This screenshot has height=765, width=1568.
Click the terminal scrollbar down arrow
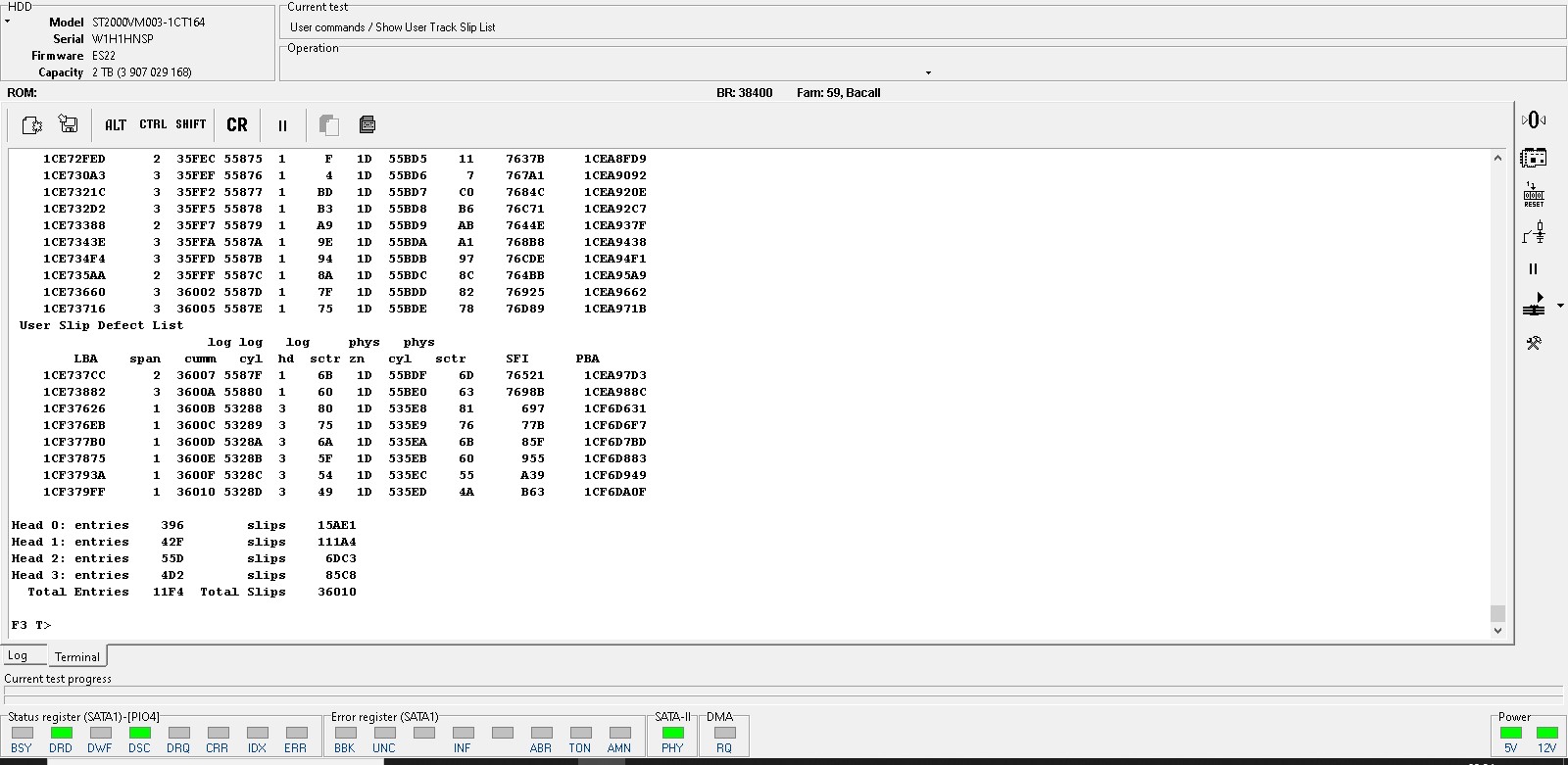(1497, 631)
